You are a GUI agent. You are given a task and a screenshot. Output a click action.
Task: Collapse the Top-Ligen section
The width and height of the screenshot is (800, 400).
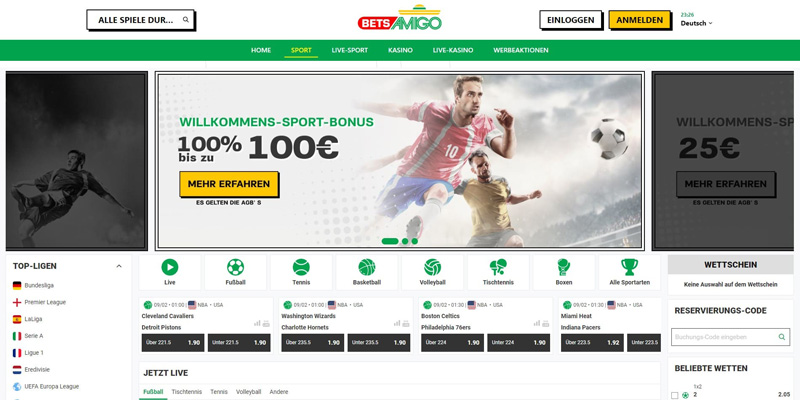pos(119,266)
